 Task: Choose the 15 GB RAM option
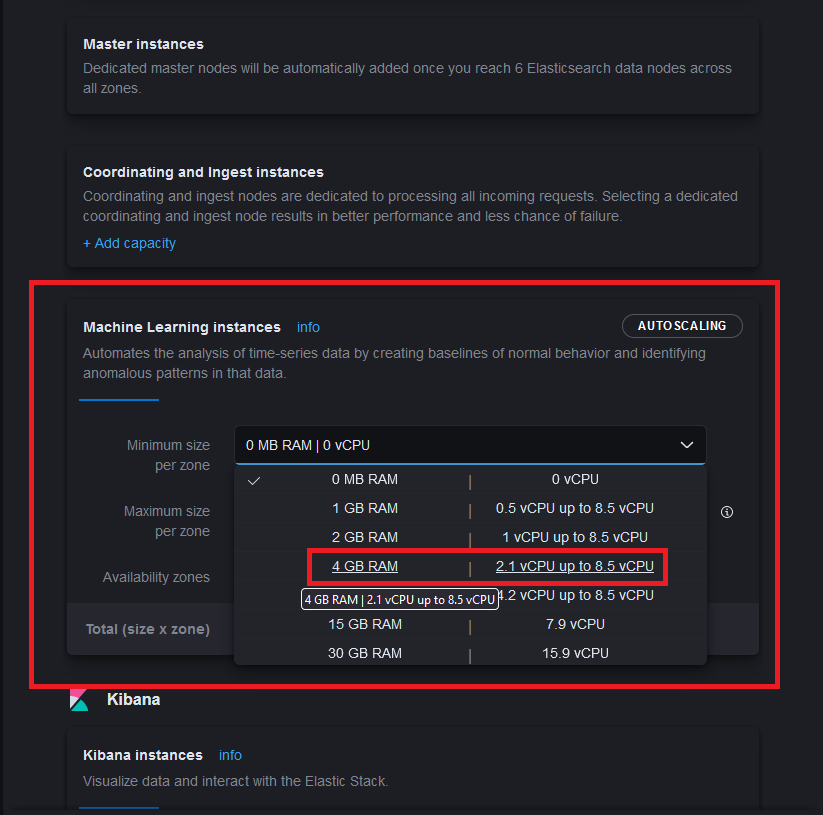click(x=365, y=624)
